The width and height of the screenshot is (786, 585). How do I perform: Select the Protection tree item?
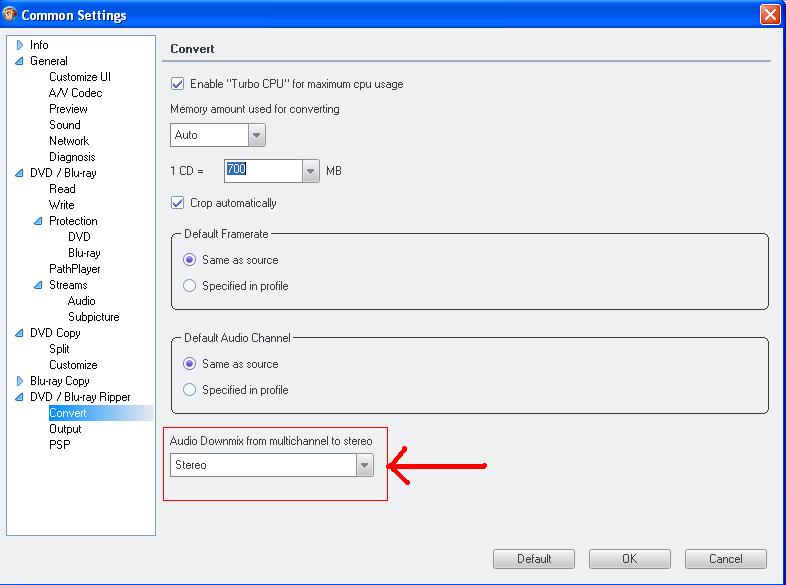pos(73,221)
